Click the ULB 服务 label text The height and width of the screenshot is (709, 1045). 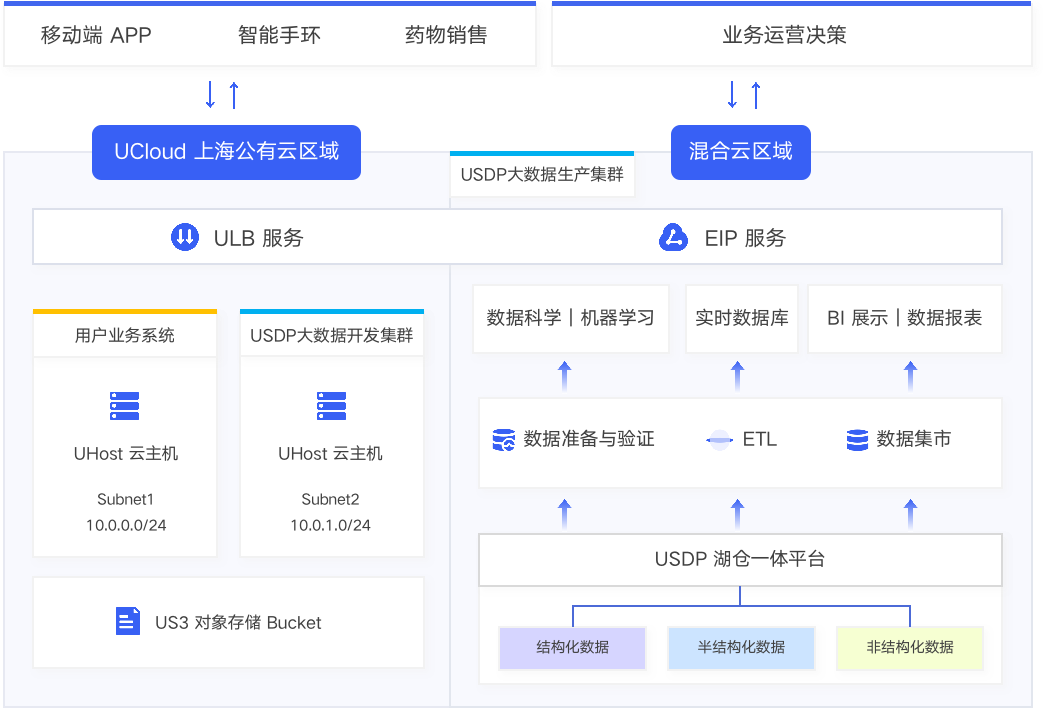[259, 238]
